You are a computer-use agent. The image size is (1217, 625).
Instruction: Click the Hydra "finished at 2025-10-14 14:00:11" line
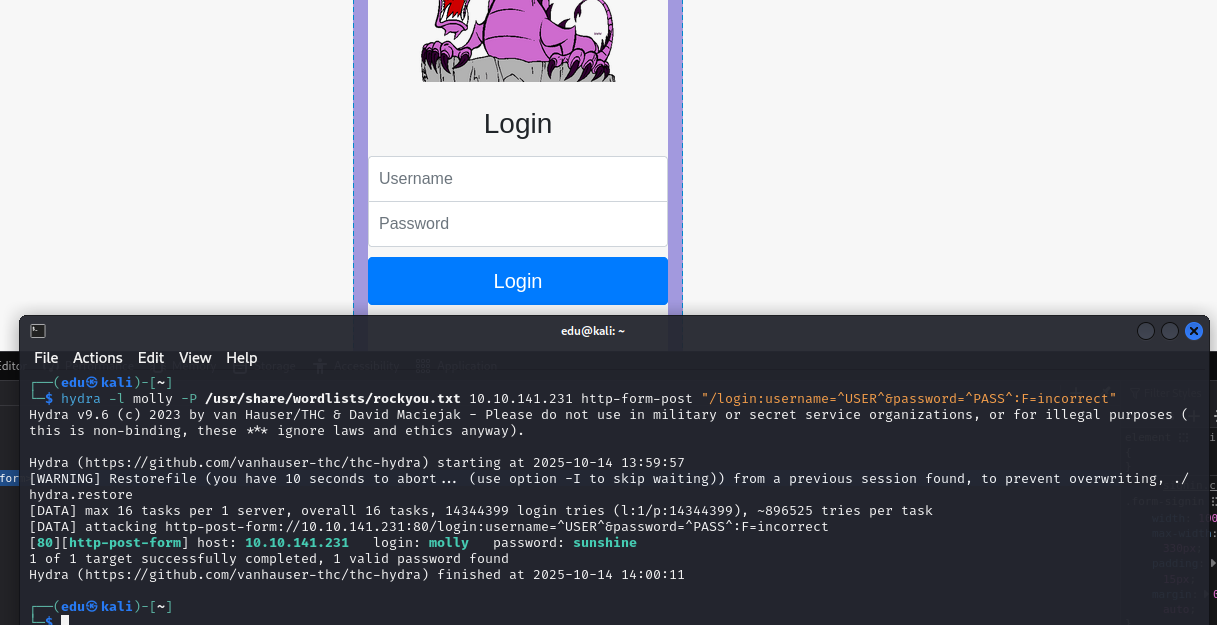pyautogui.click(x=357, y=575)
